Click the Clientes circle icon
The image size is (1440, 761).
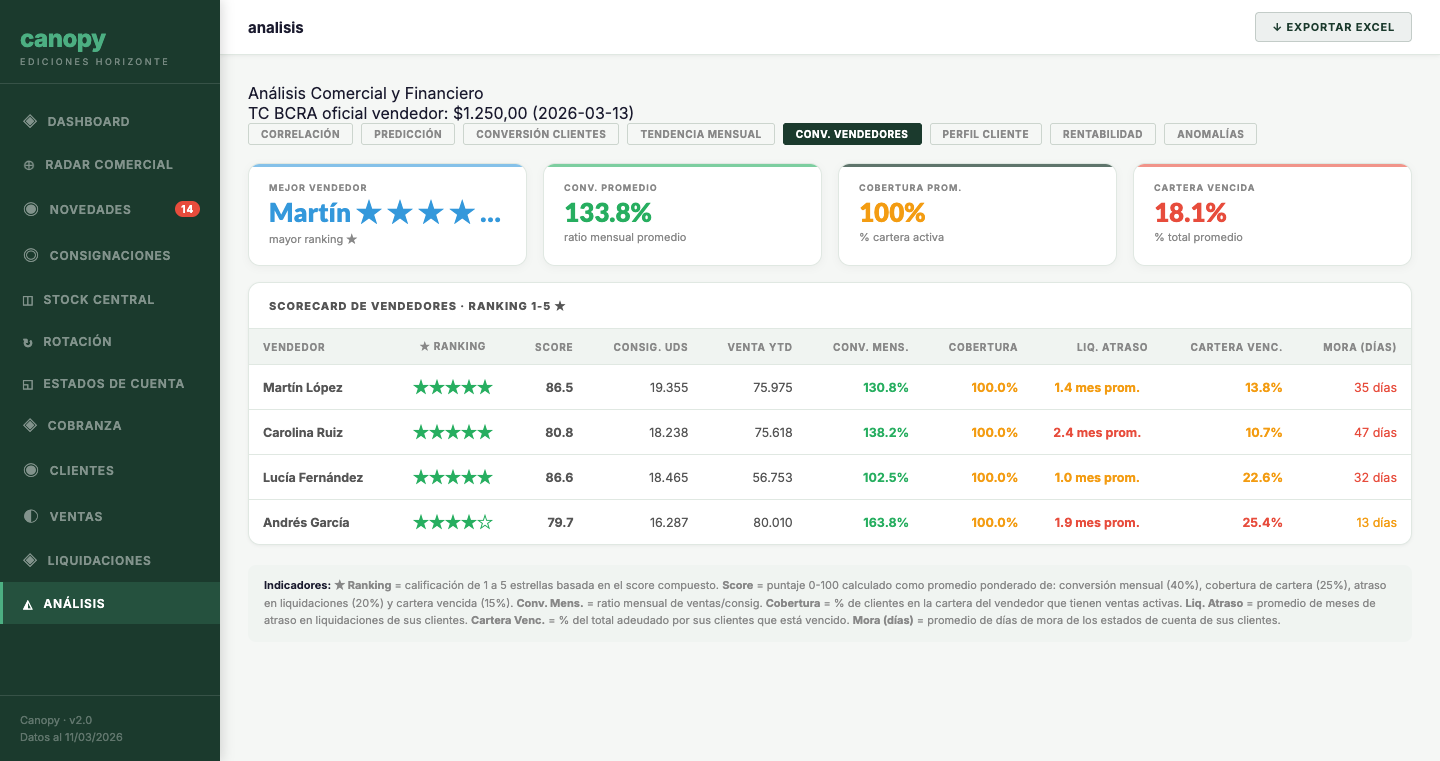point(31,471)
